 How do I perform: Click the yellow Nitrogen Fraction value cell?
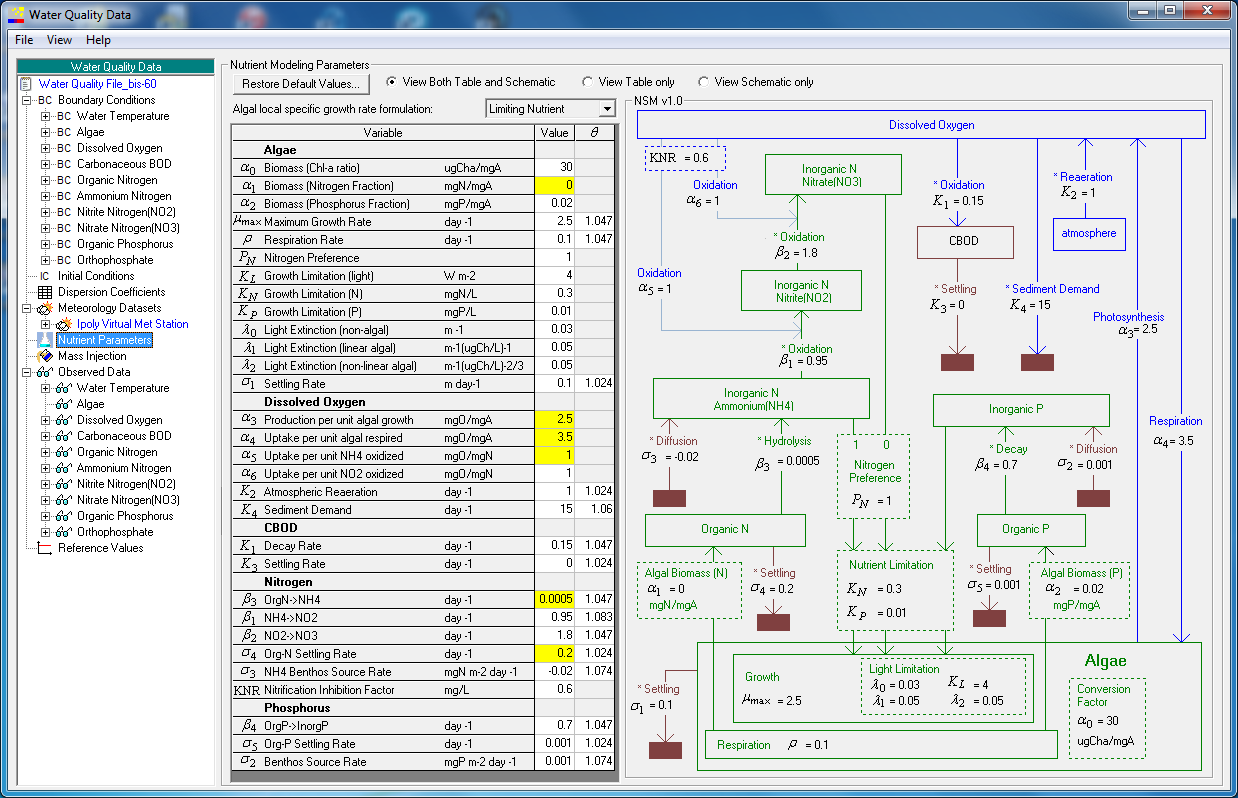[x=555, y=186]
